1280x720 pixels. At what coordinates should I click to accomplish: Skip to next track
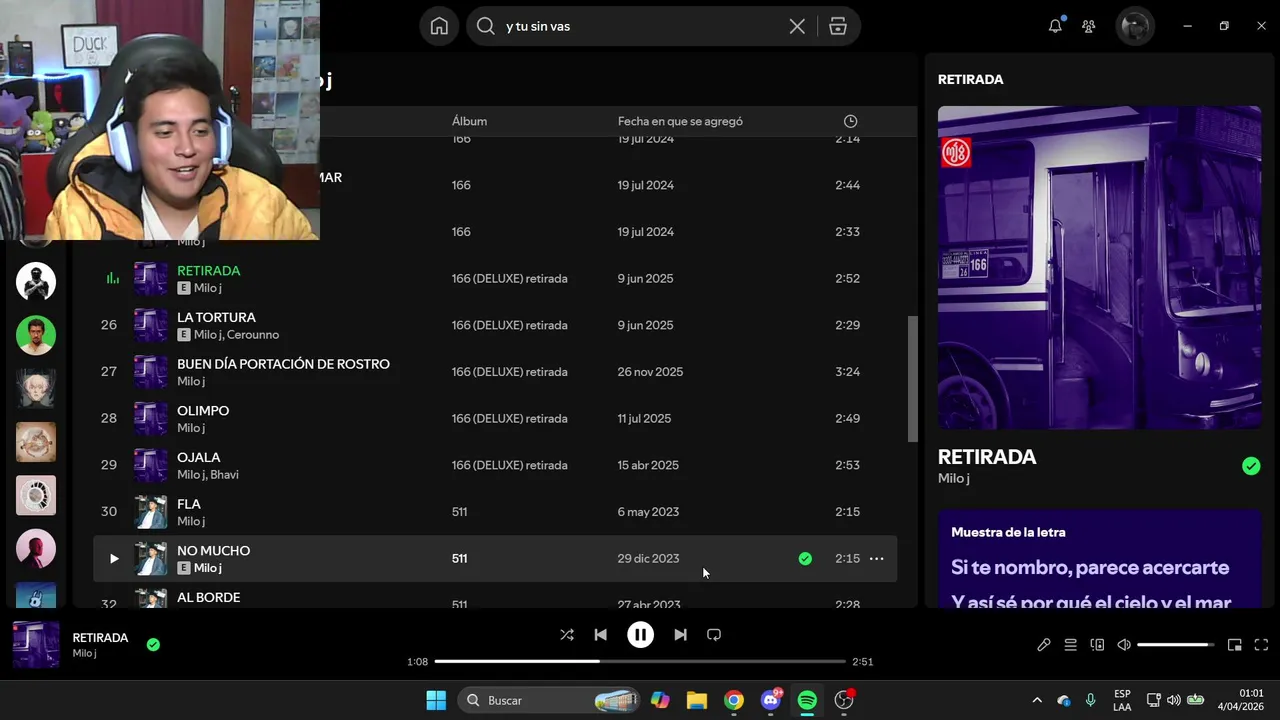pyautogui.click(x=680, y=634)
